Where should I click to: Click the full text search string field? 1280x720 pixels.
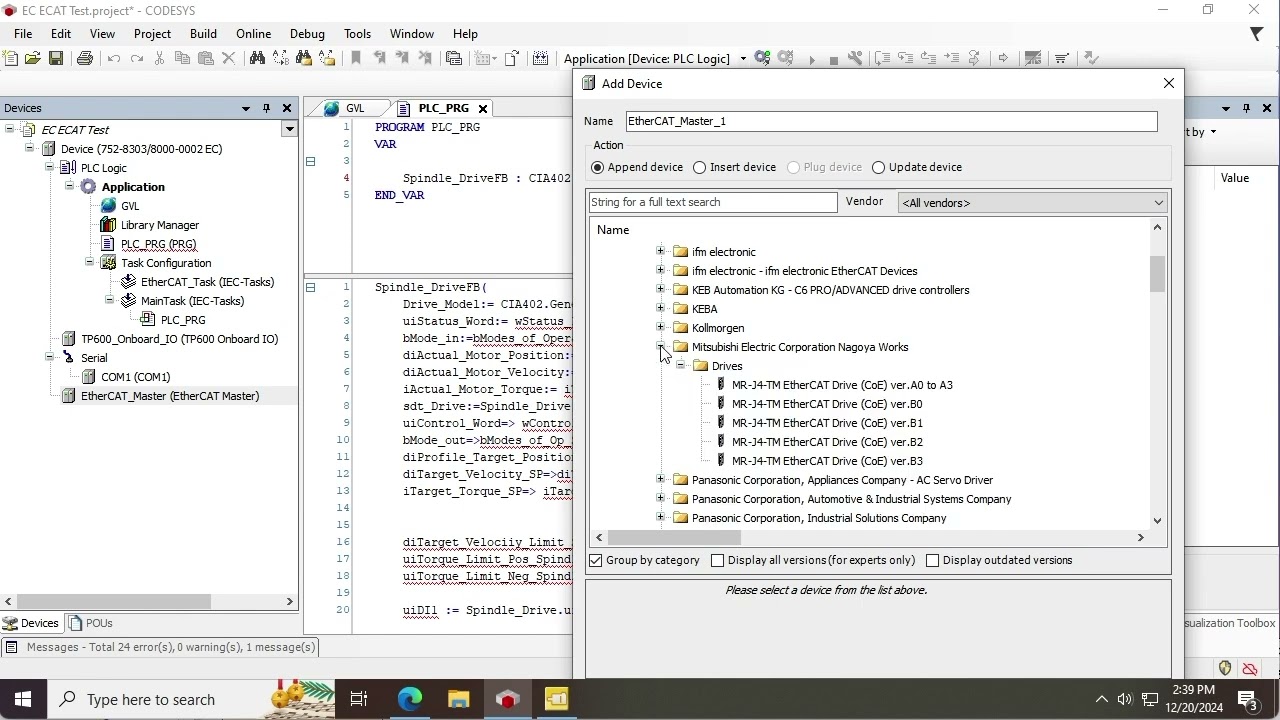[x=713, y=202]
